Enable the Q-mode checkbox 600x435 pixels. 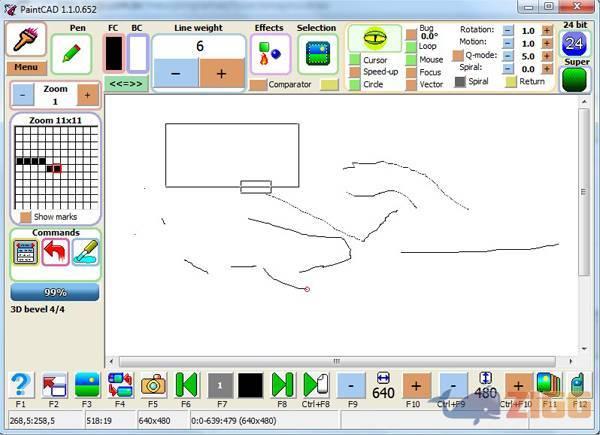click(x=458, y=56)
